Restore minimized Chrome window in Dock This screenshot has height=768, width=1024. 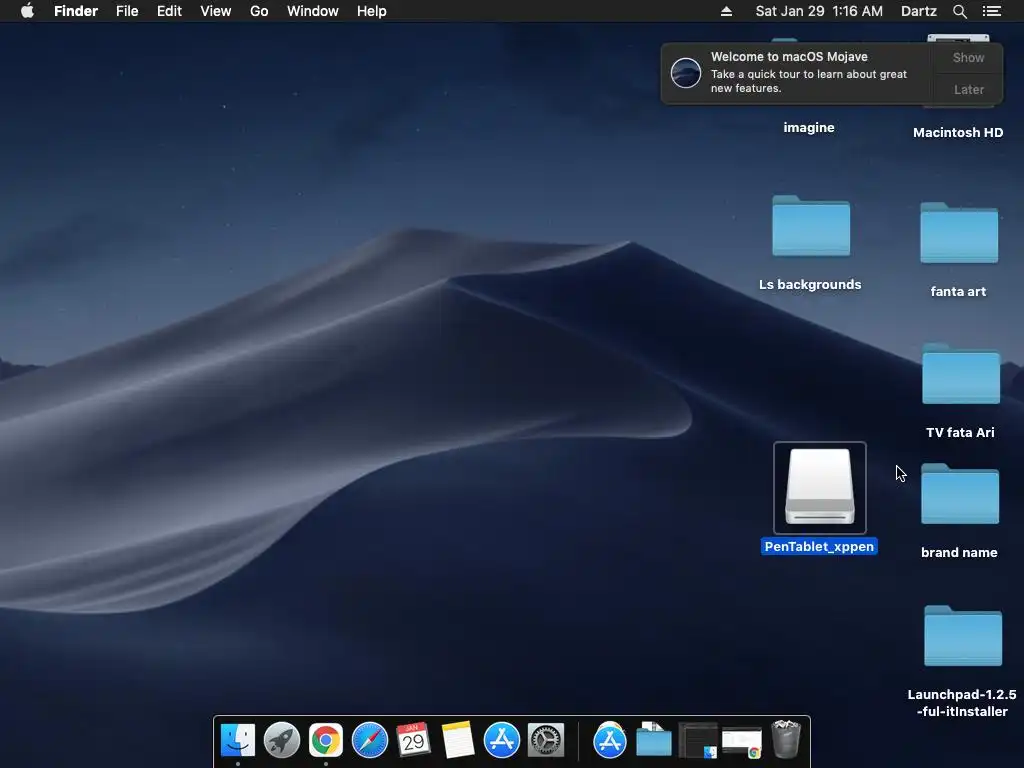click(x=741, y=743)
